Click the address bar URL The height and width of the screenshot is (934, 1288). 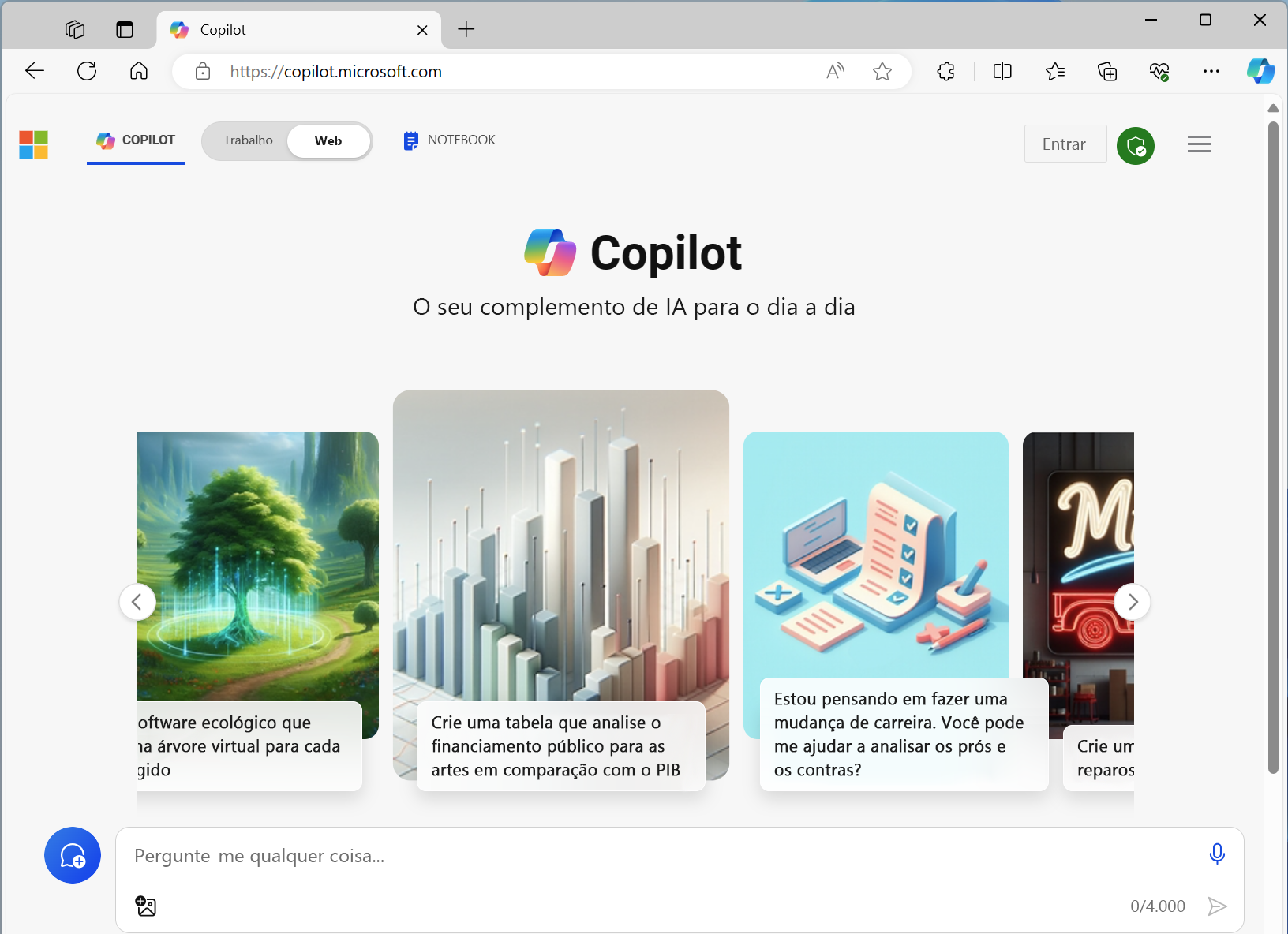[335, 72]
